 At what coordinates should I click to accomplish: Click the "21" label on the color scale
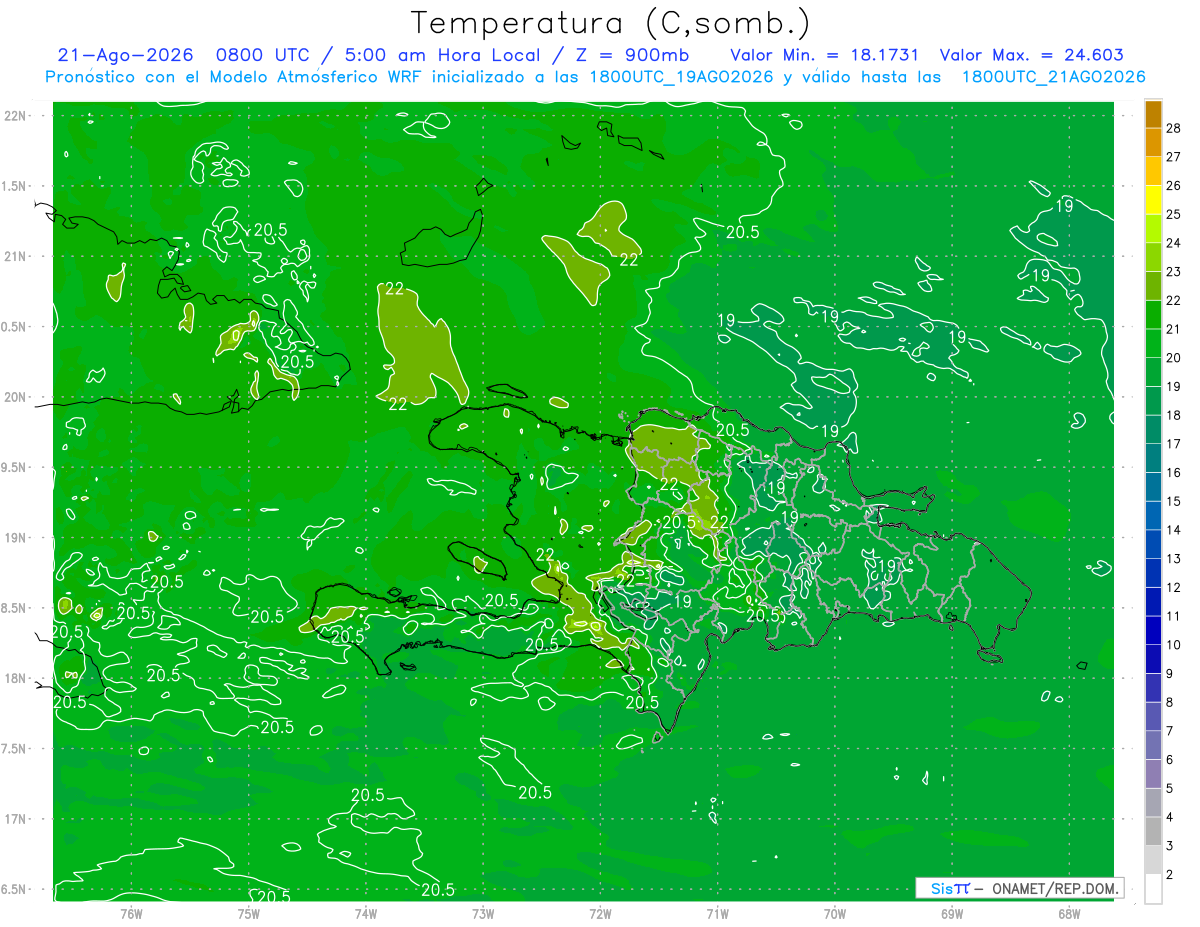pyautogui.click(x=1173, y=329)
